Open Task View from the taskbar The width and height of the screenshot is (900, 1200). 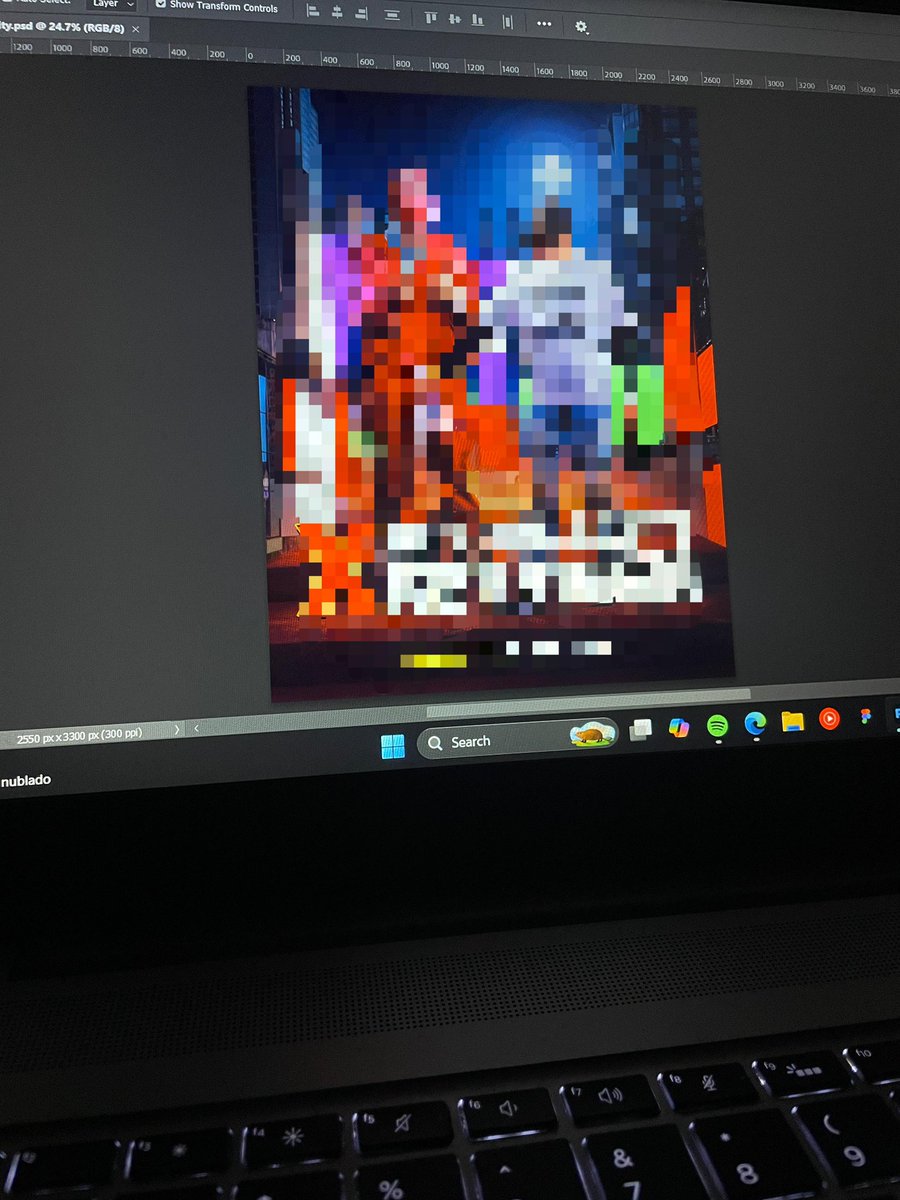pos(641,728)
